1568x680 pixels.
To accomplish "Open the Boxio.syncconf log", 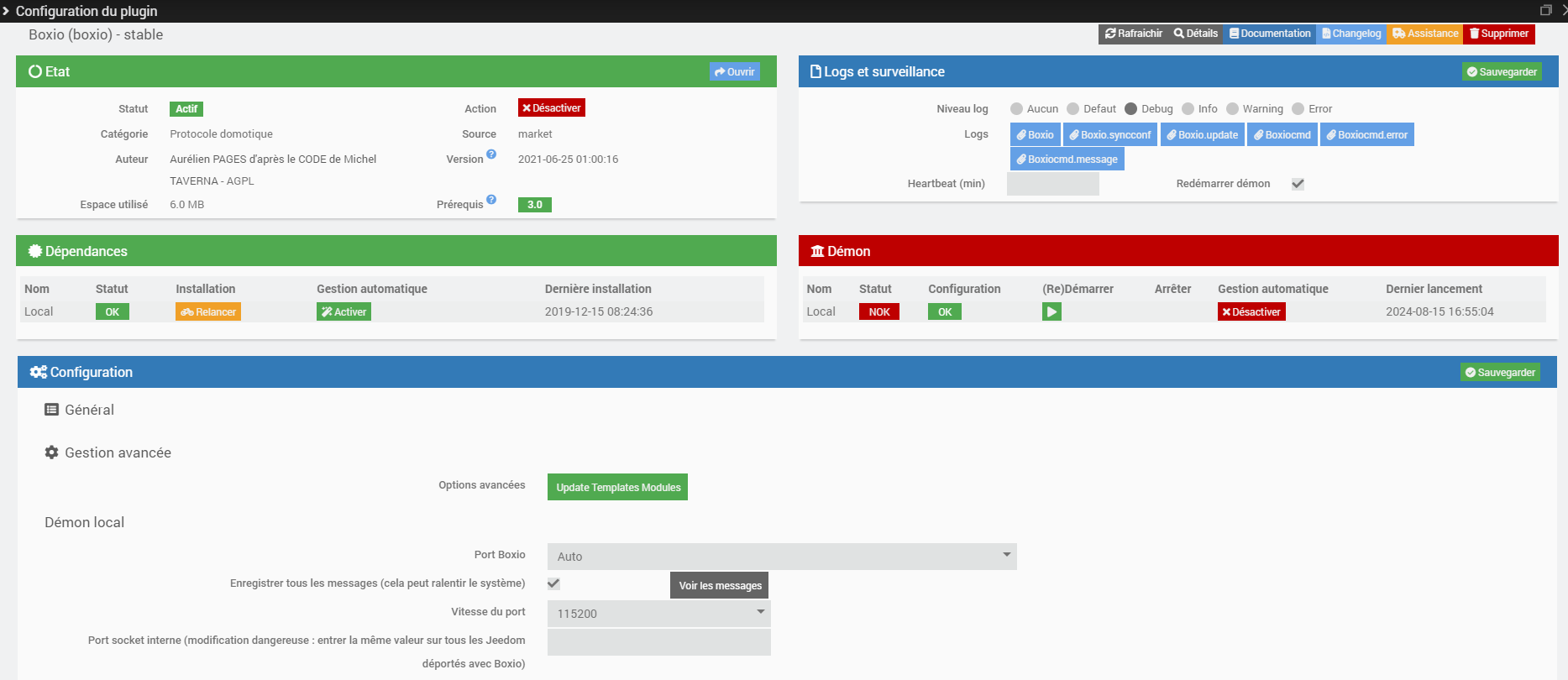I will (x=1110, y=134).
